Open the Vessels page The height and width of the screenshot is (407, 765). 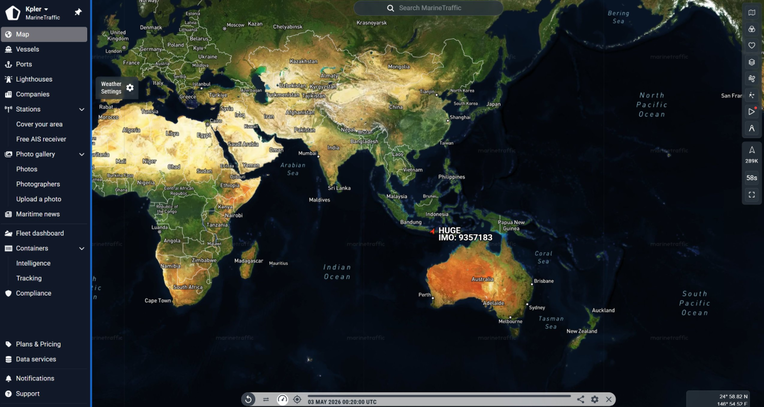point(27,49)
